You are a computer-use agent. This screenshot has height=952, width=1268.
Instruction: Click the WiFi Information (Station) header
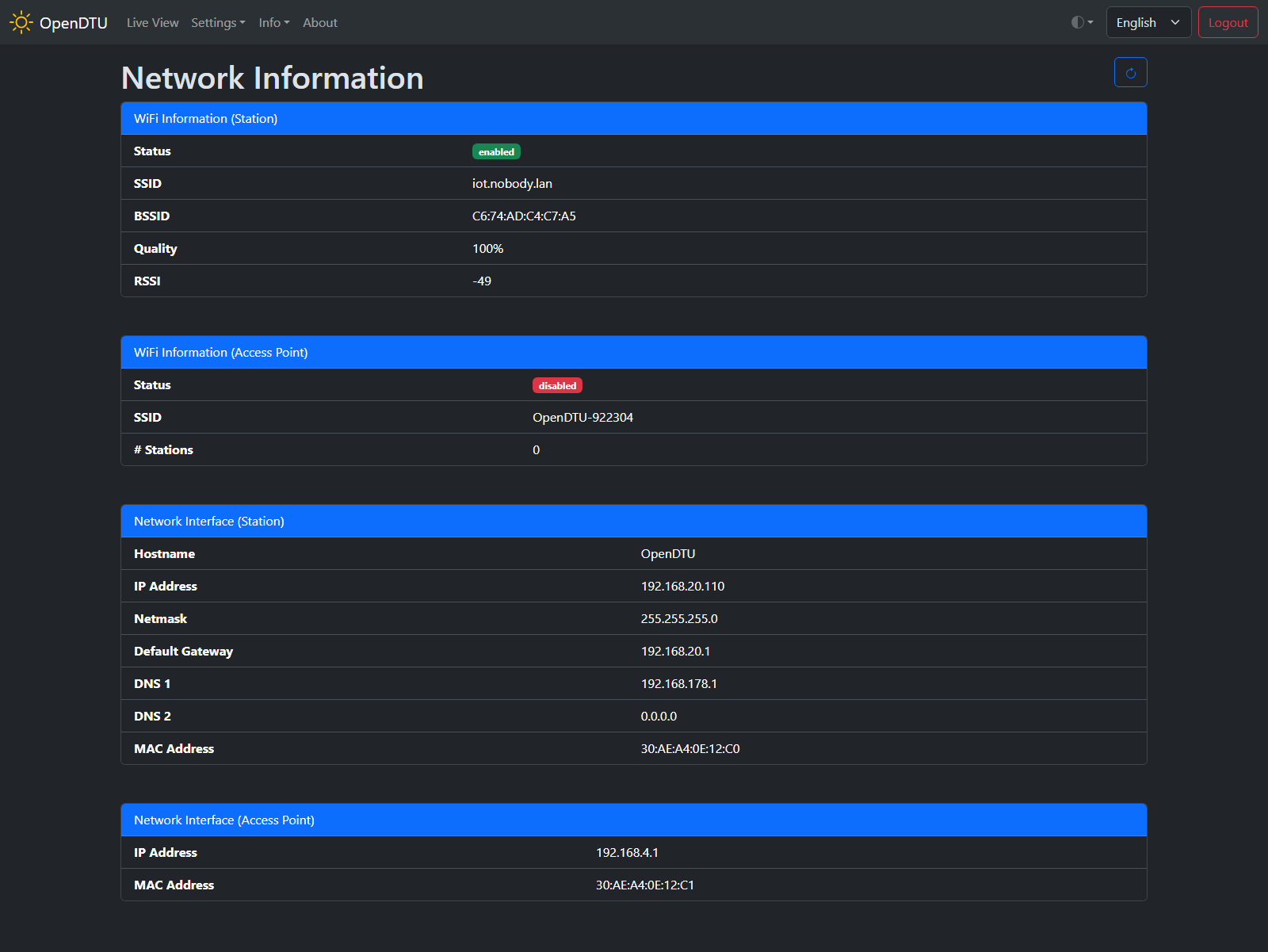(634, 119)
